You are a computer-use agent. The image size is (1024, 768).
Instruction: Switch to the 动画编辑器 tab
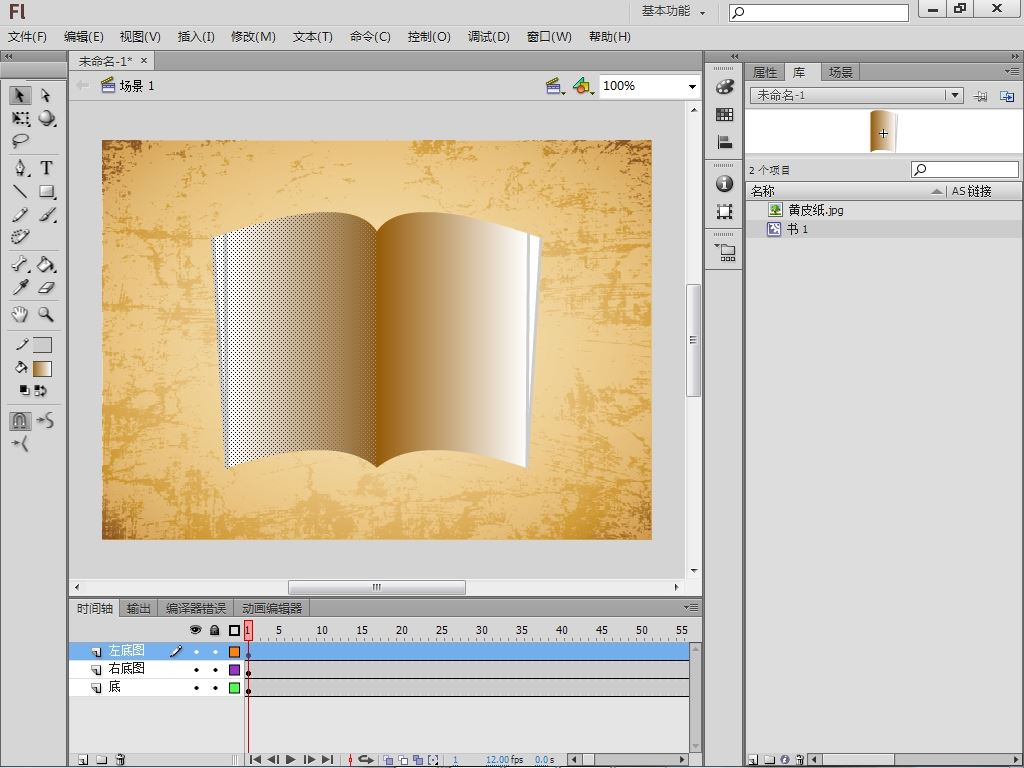tap(271, 608)
